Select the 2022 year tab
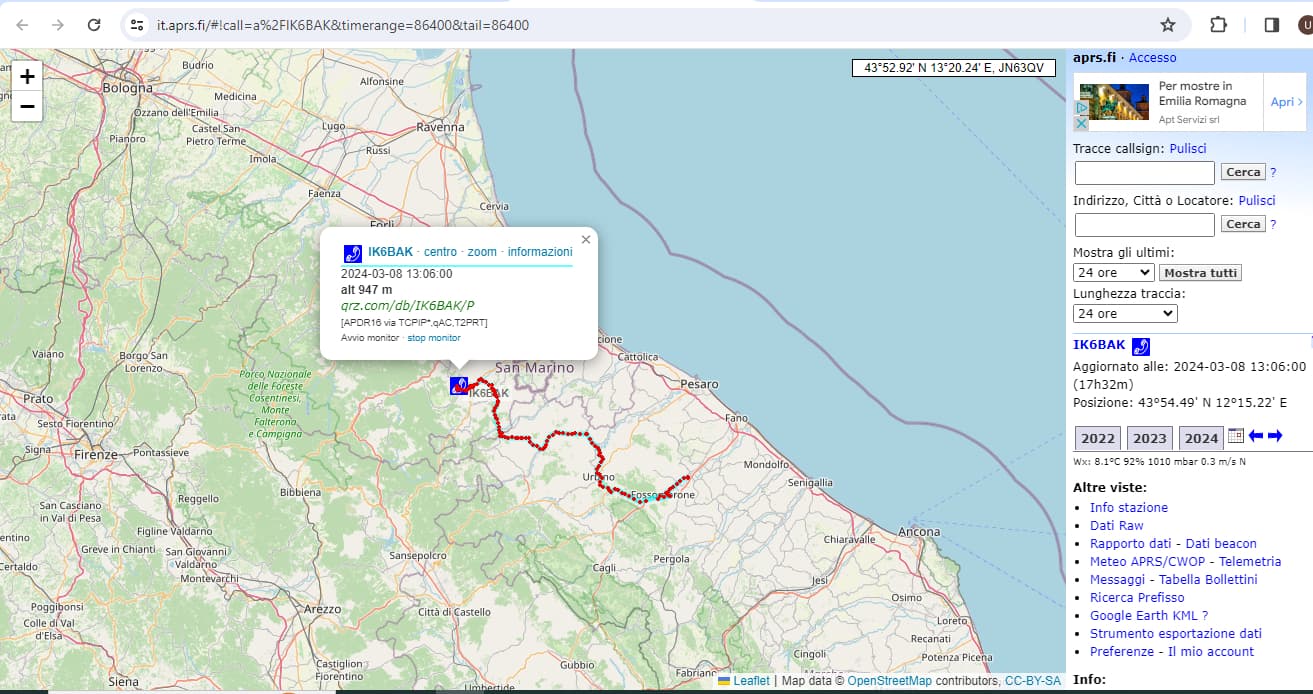 (x=1097, y=437)
